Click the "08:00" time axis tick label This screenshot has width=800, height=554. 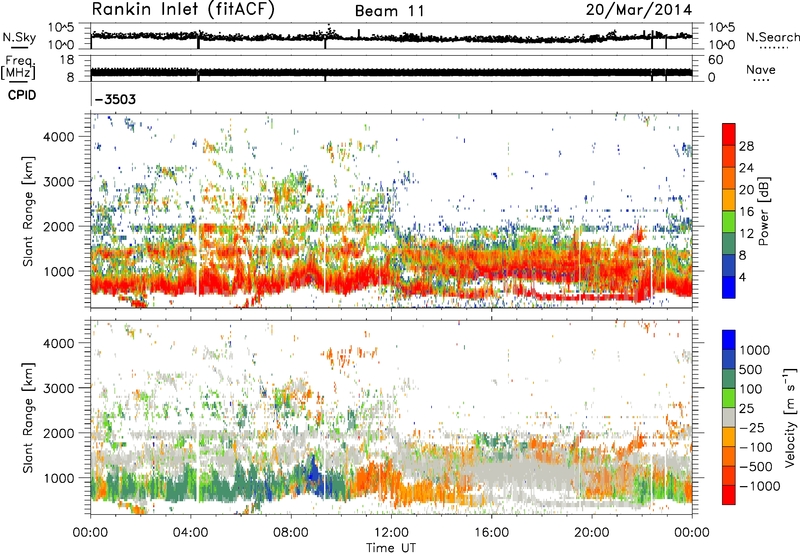point(291,533)
